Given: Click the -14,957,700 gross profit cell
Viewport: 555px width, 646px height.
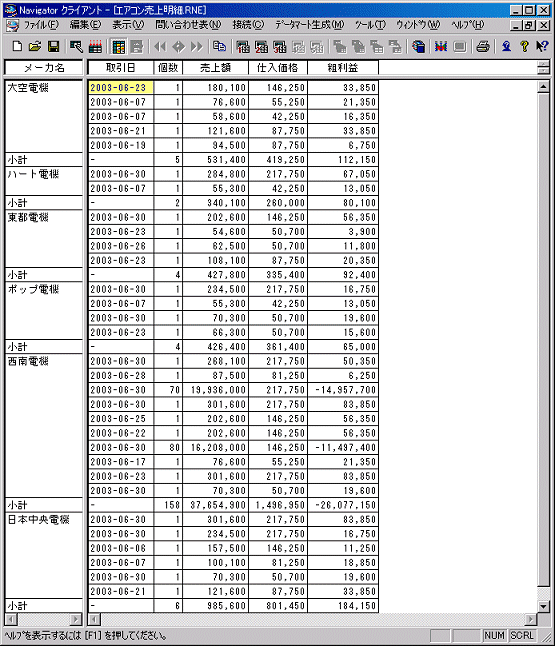Looking at the screenshot, I should tap(343, 390).
